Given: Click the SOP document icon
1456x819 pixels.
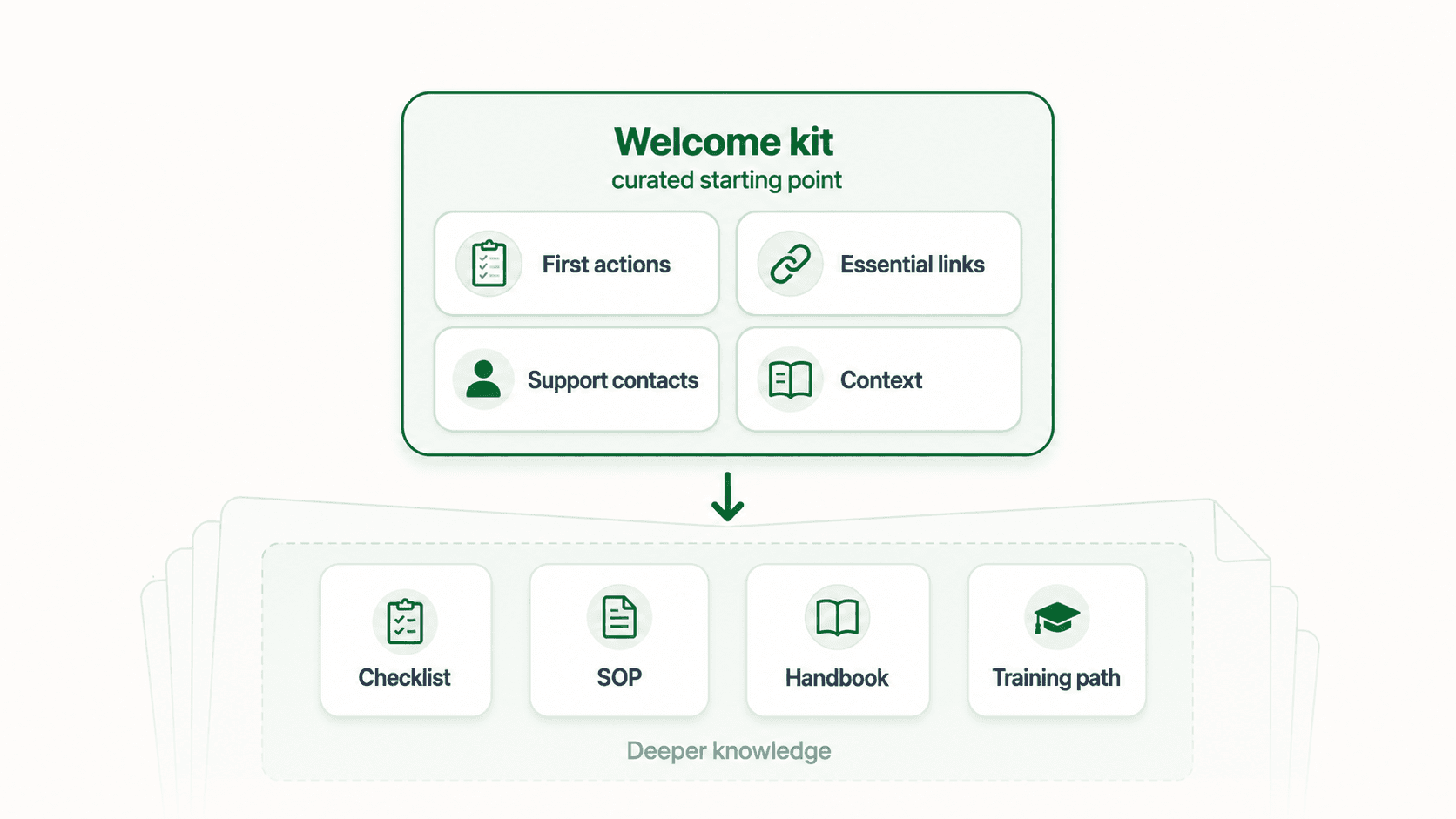Looking at the screenshot, I should pyautogui.click(x=619, y=617).
